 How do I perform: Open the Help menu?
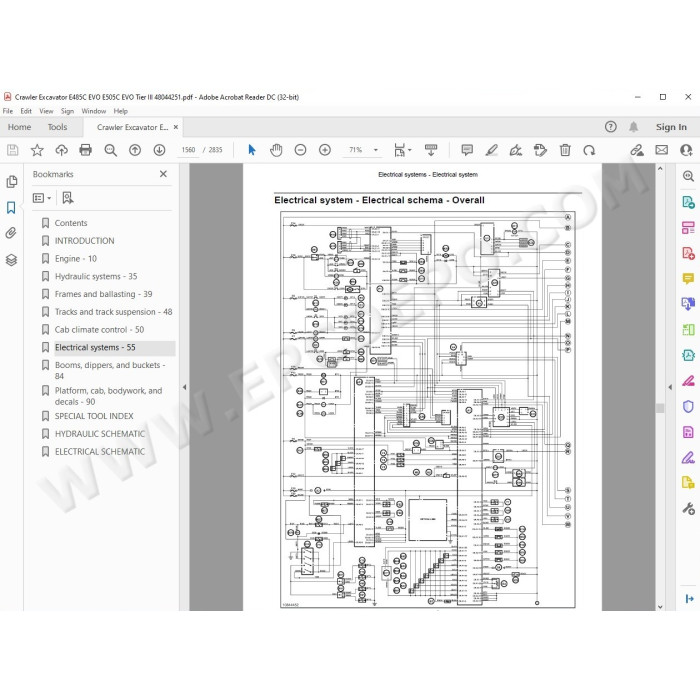tap(121, 111)
